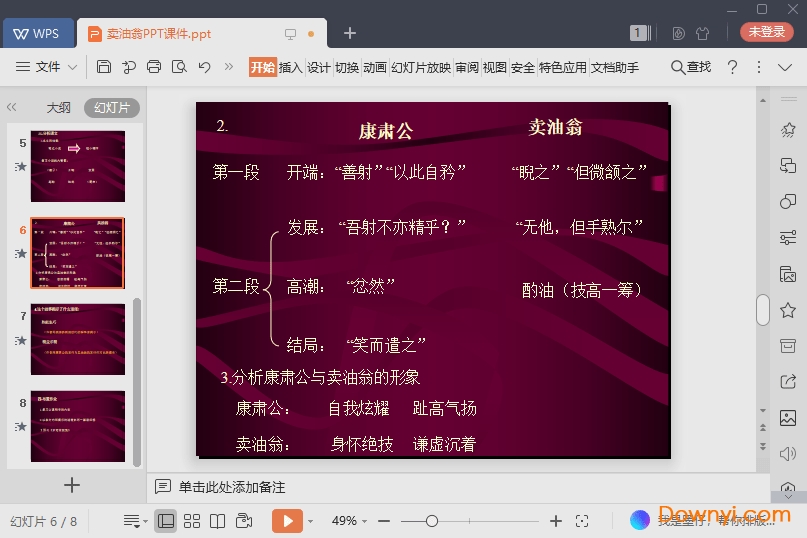Screen dimensions: 807x538
Task: Click the zoom slider handle
Action: [432, 521]
